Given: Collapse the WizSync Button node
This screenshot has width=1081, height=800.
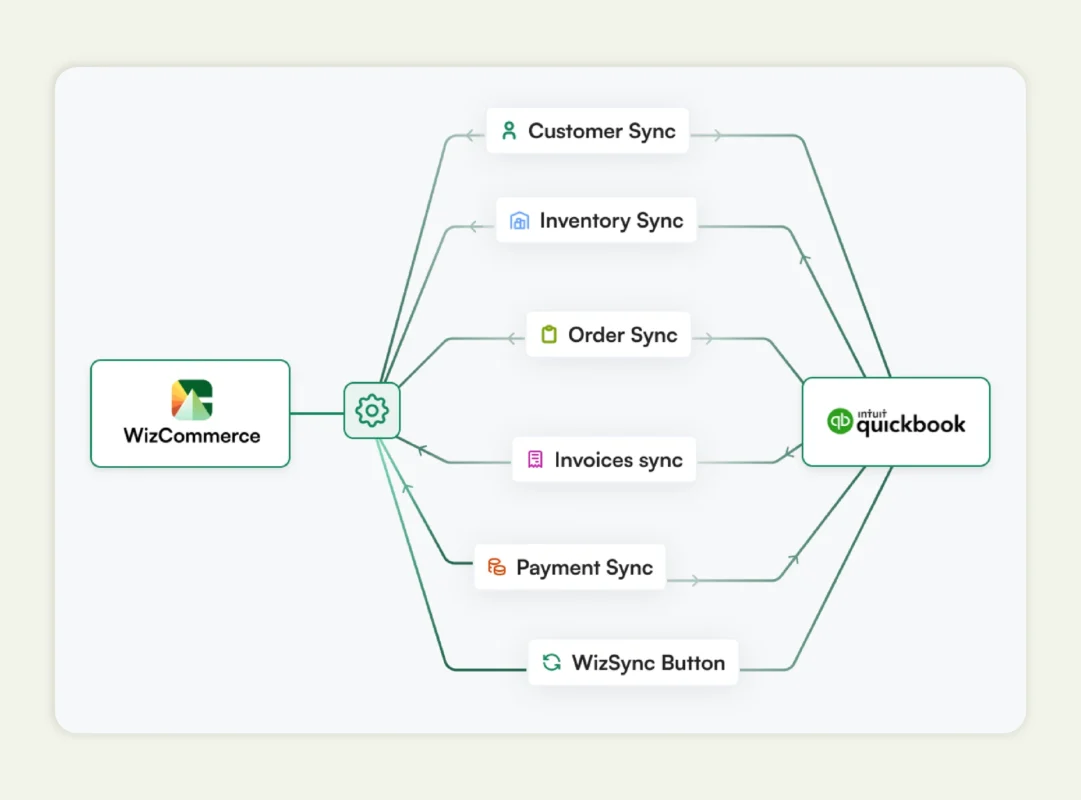Looking at the screenshot, I should [632, 662].
